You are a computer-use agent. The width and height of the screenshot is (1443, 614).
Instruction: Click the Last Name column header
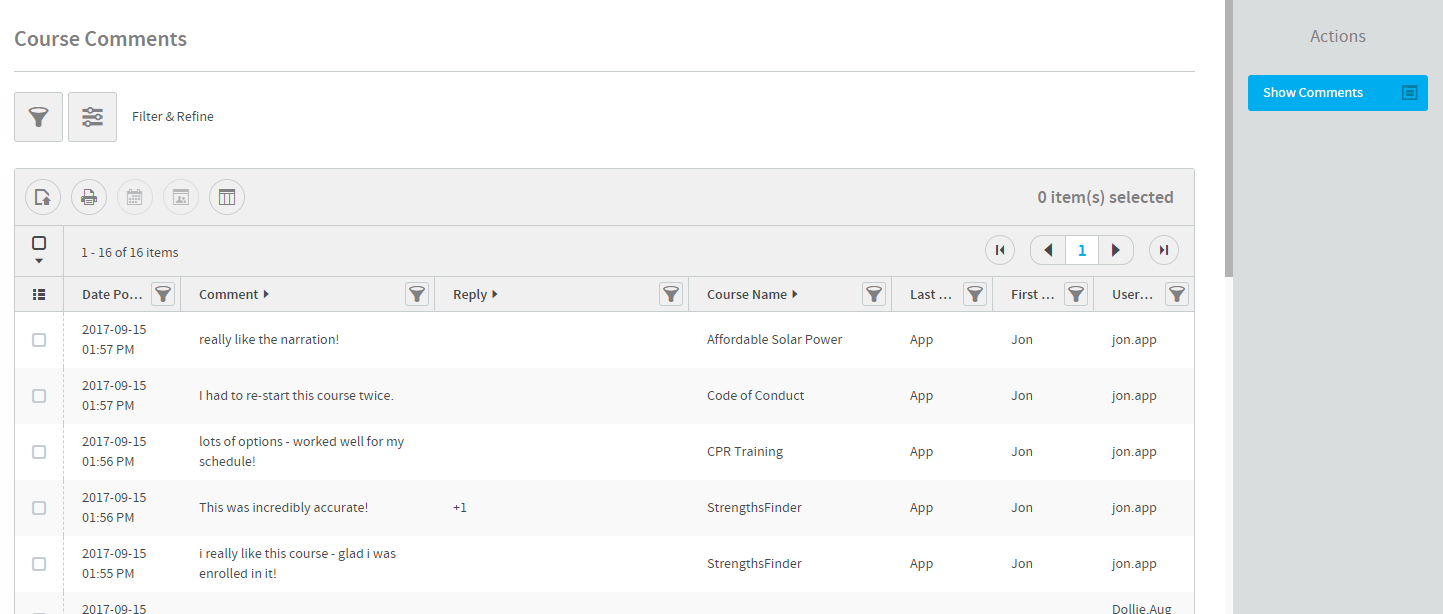tap(930, 294)
